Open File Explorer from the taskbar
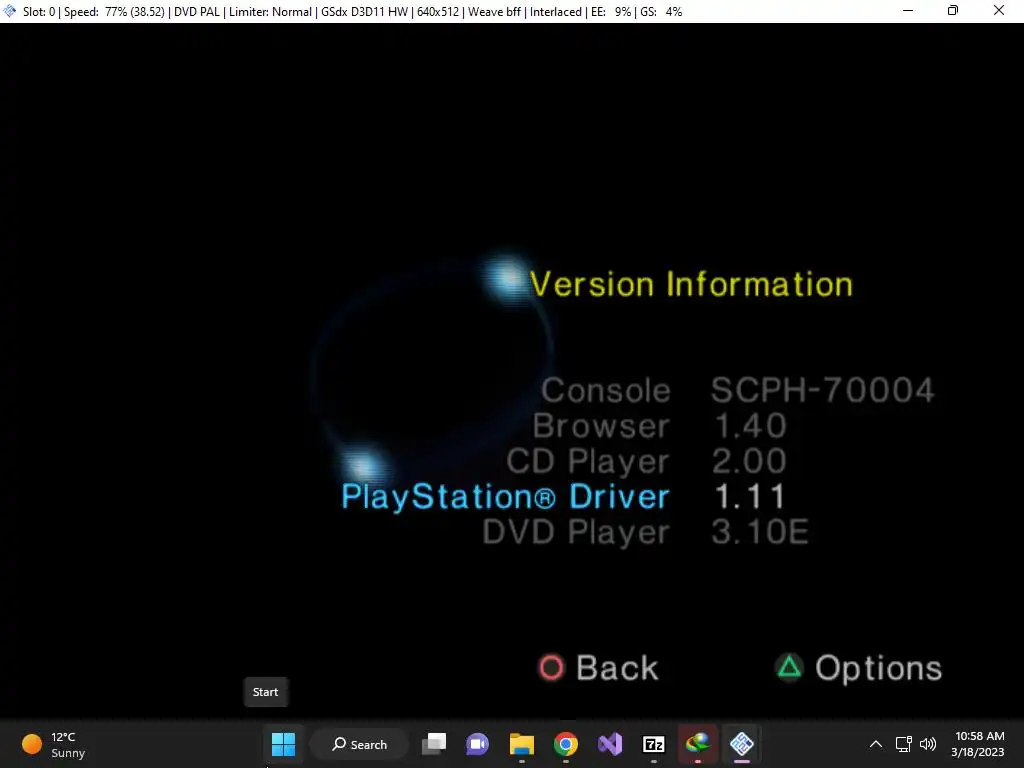 point(522,744)
